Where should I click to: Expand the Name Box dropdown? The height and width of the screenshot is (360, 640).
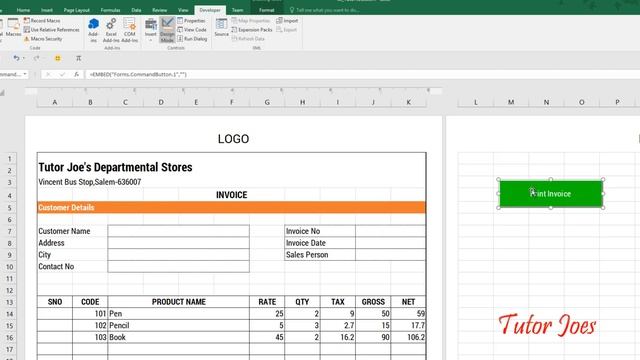pos(25,74)
